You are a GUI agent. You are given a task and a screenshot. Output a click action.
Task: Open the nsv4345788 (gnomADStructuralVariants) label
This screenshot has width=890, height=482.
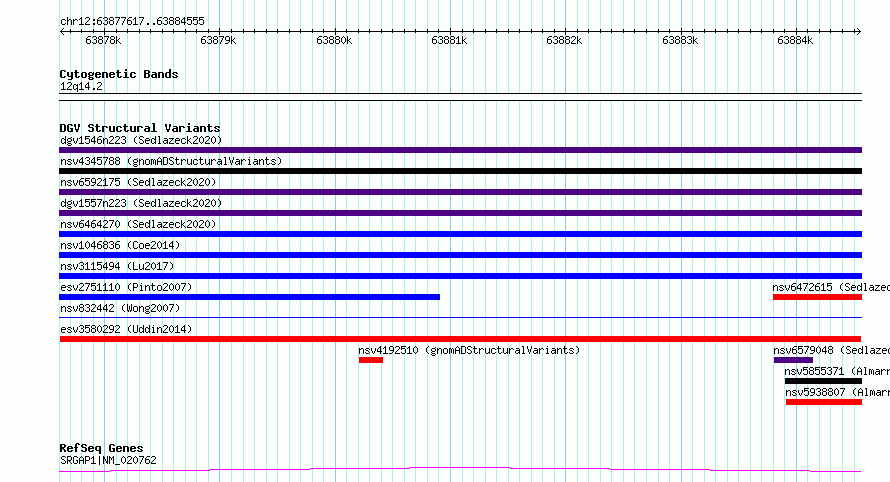coord(171,161)
